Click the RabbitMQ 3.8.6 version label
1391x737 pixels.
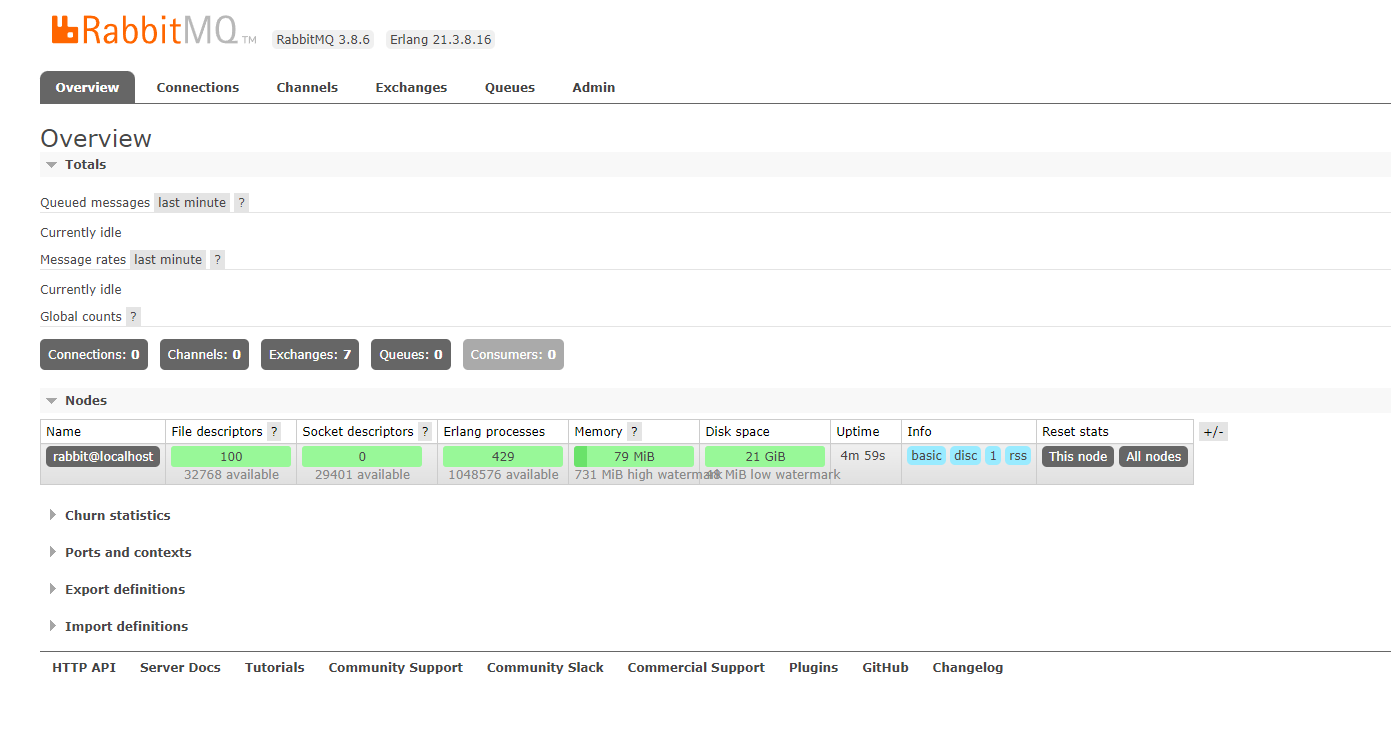point(323,39)
